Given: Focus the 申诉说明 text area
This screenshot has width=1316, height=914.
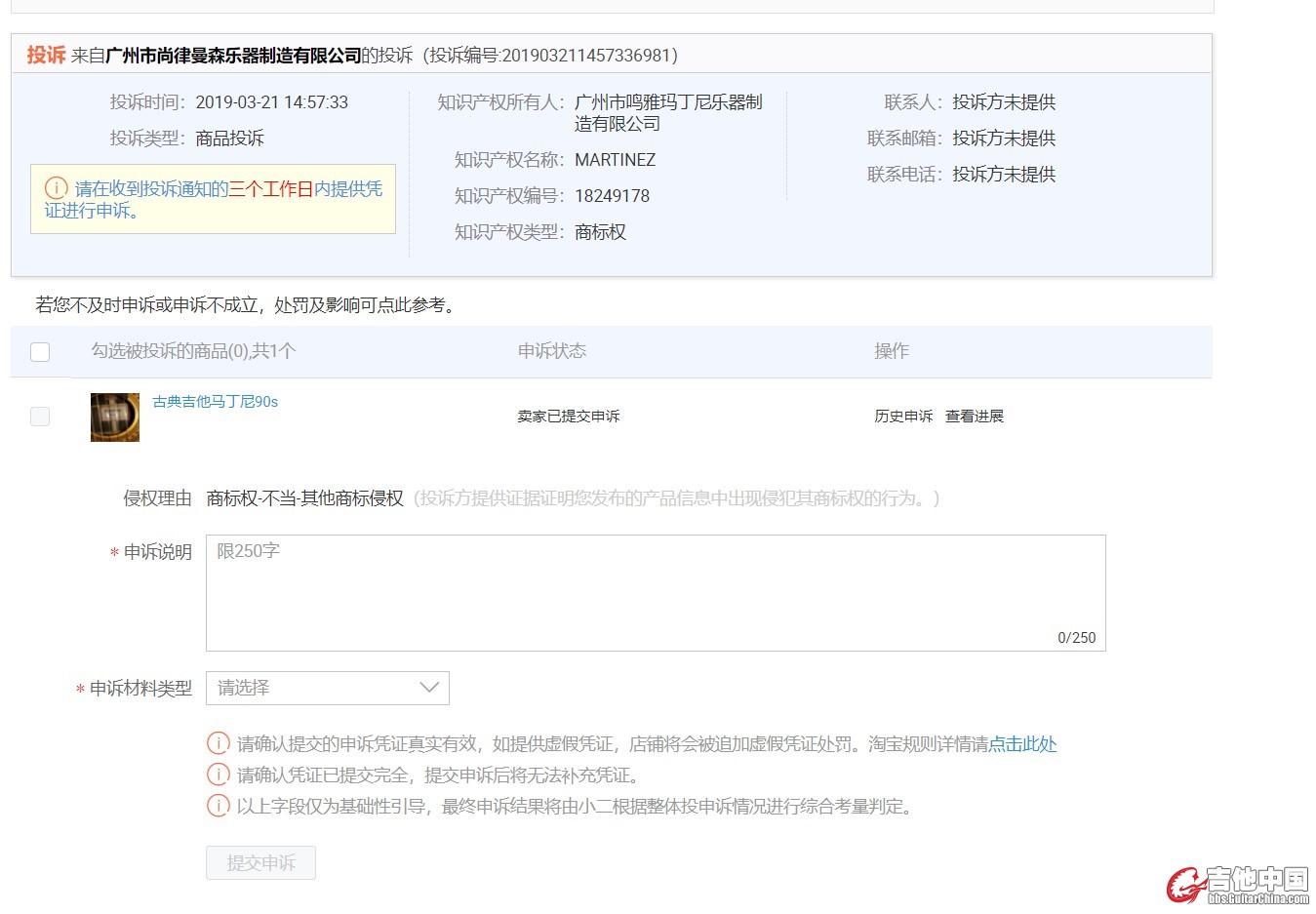Looking at the screenshot, I should point(656,593).
